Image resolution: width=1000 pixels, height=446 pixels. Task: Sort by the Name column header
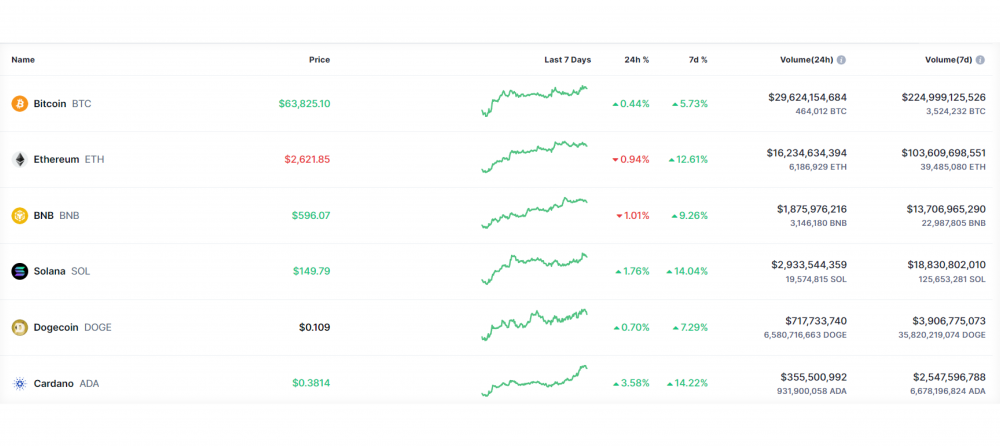point(23,60)
